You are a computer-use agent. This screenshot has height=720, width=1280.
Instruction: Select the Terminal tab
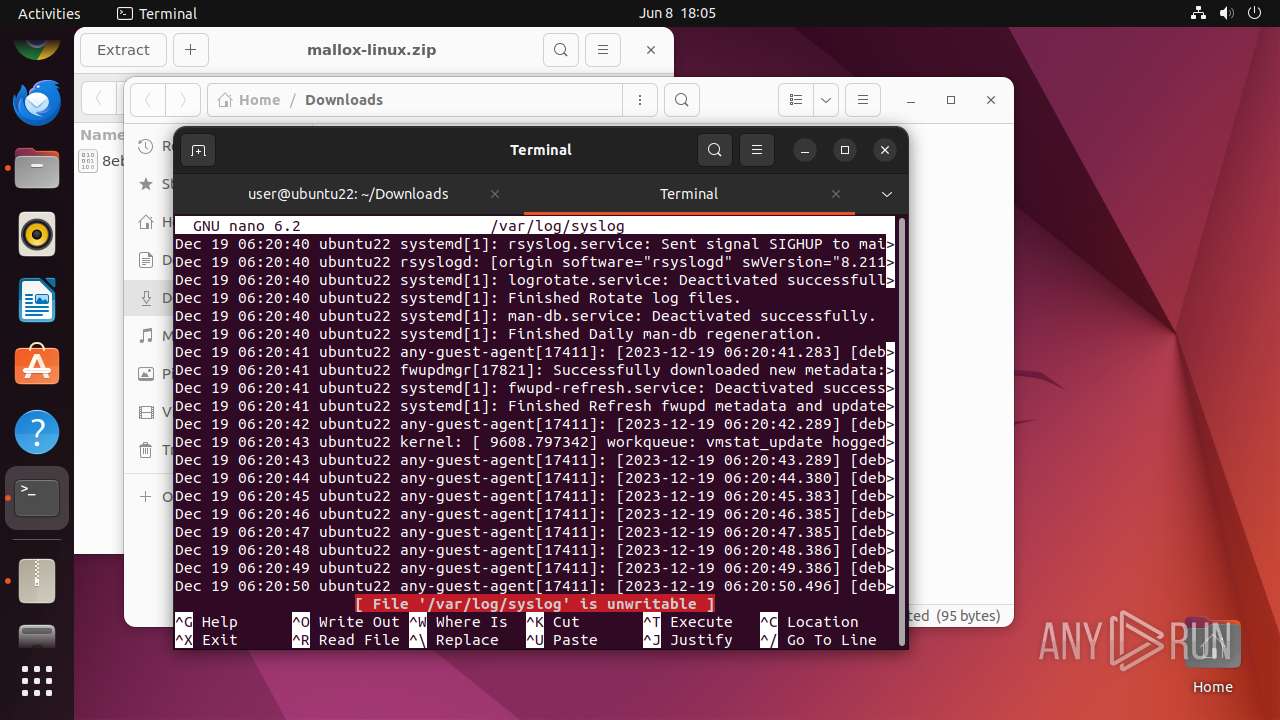pyautogui.click(x=689, y=194)
